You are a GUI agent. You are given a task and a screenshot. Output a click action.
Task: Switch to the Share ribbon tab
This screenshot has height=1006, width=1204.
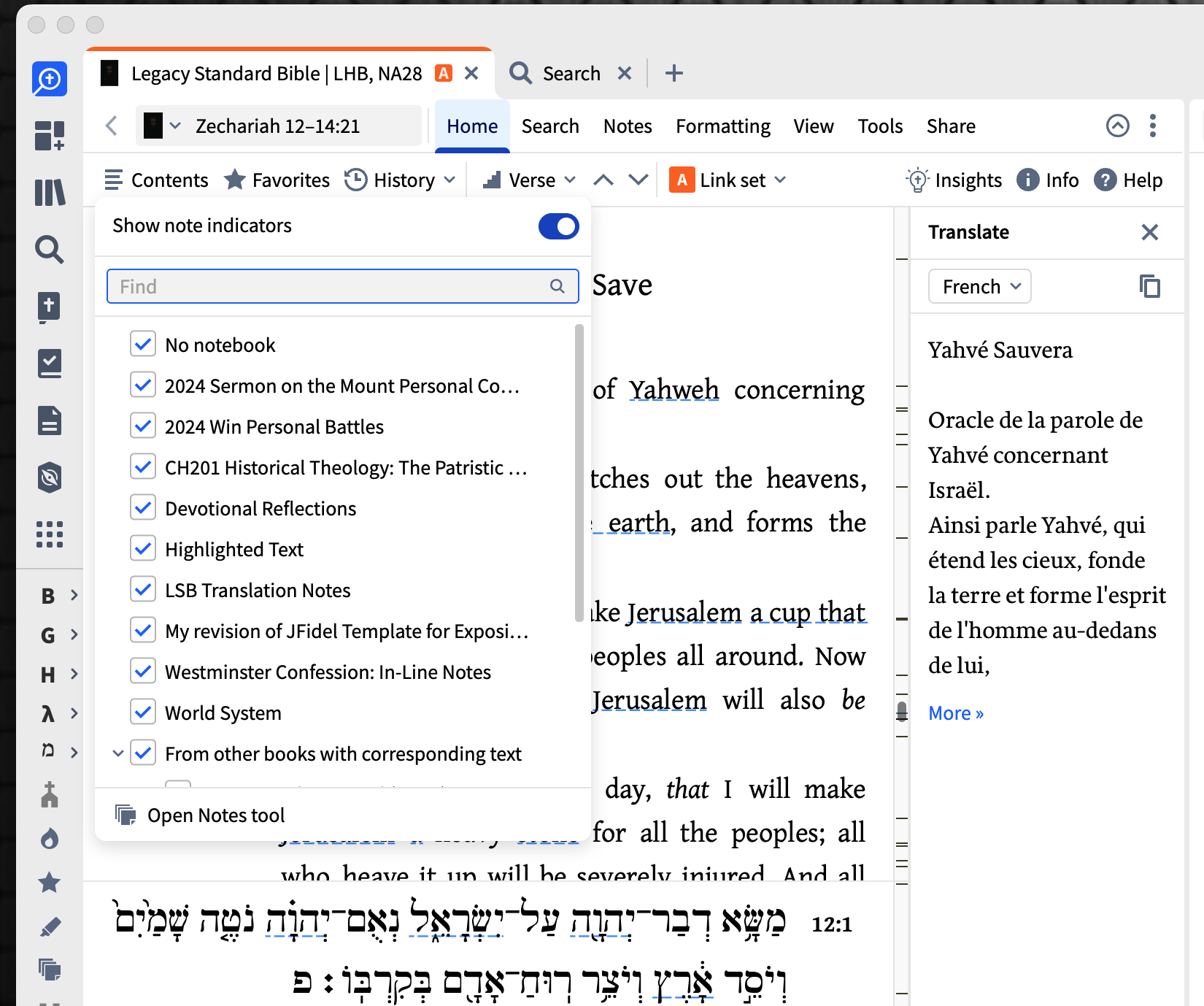951,126
